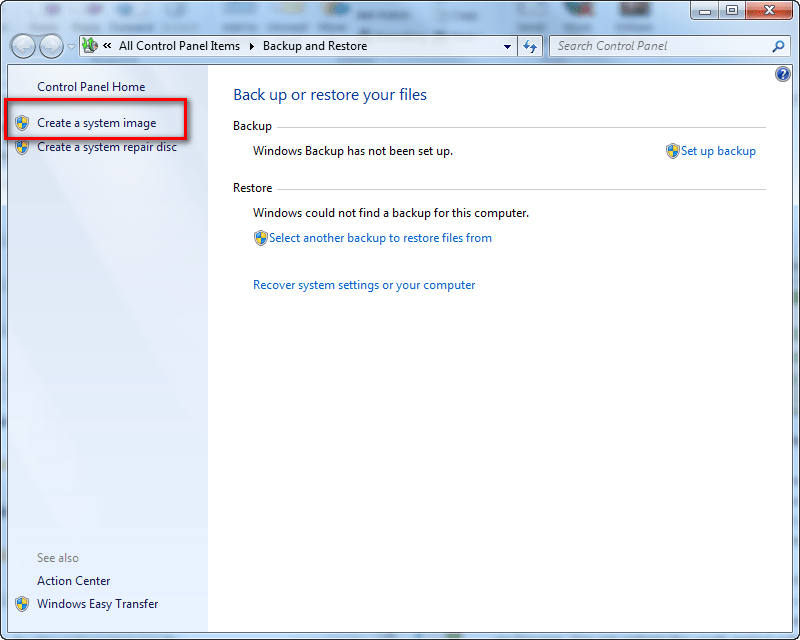Click the Back navigation arrow
Image resolution: width=800 pixels, height=640 pixels.
click(x=22, y=46)
